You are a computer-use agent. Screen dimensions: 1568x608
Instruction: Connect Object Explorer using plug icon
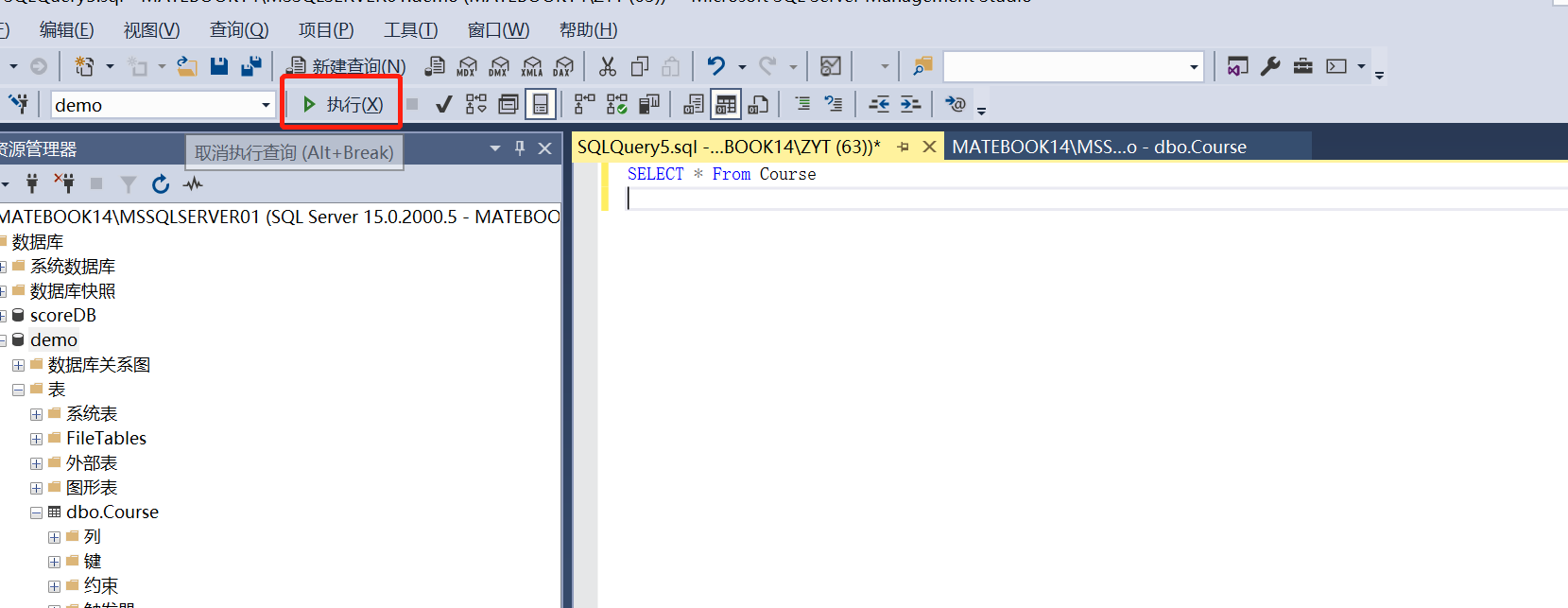32,183
